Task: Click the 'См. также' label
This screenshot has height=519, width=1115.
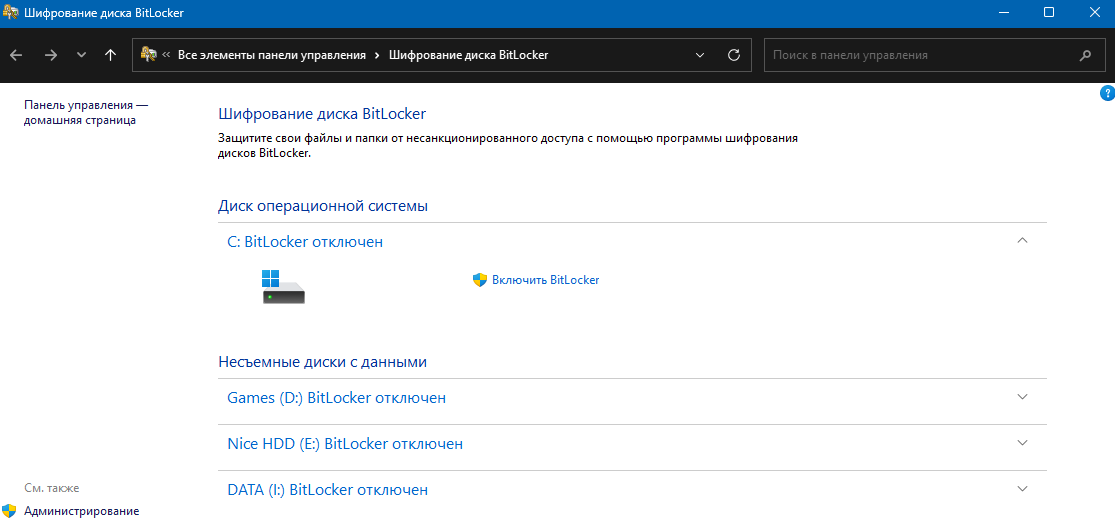Action: [x=51, y=488]
